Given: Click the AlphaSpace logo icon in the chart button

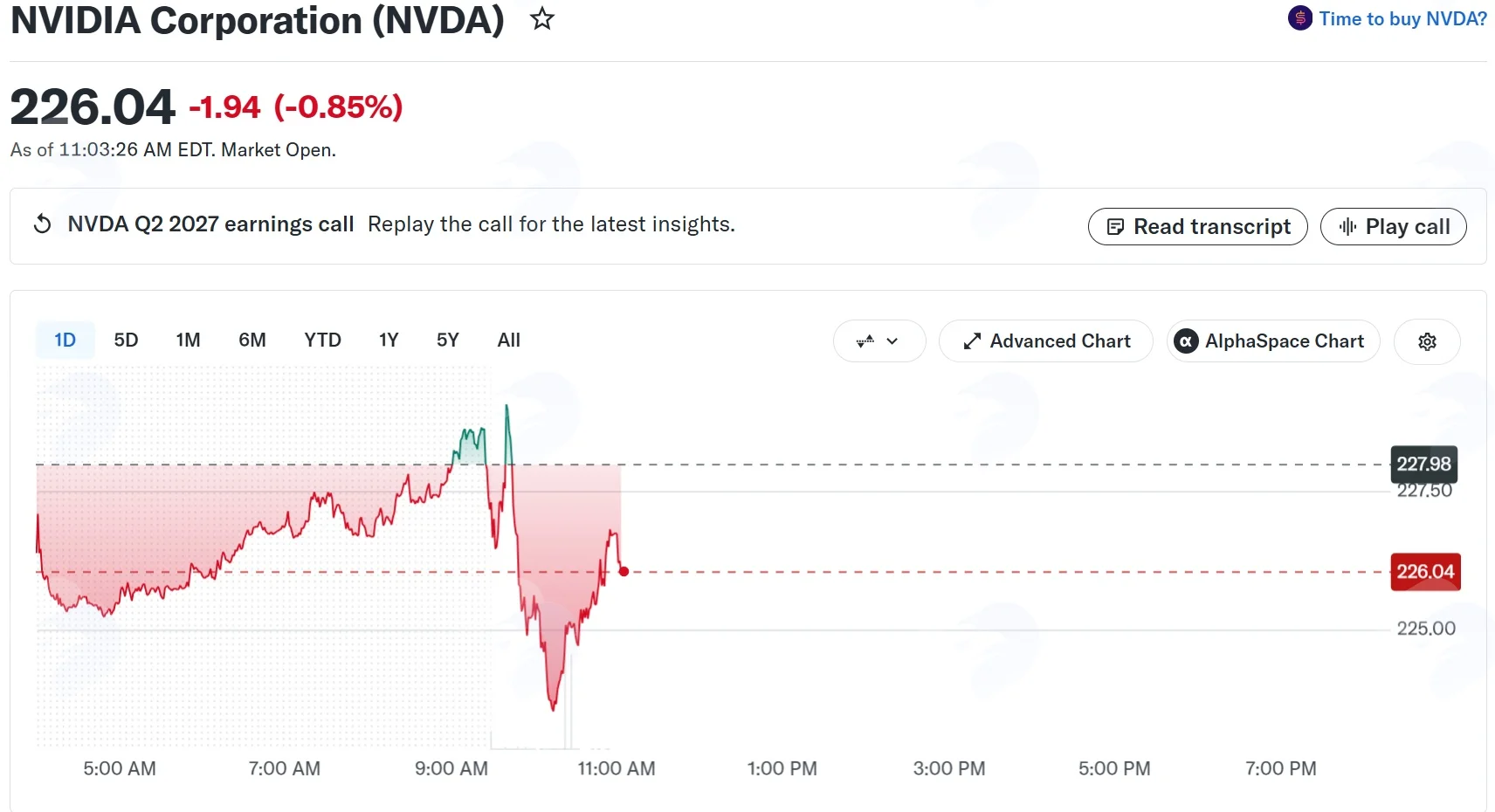Looking at the screenshot, I should pos(1186,341).
